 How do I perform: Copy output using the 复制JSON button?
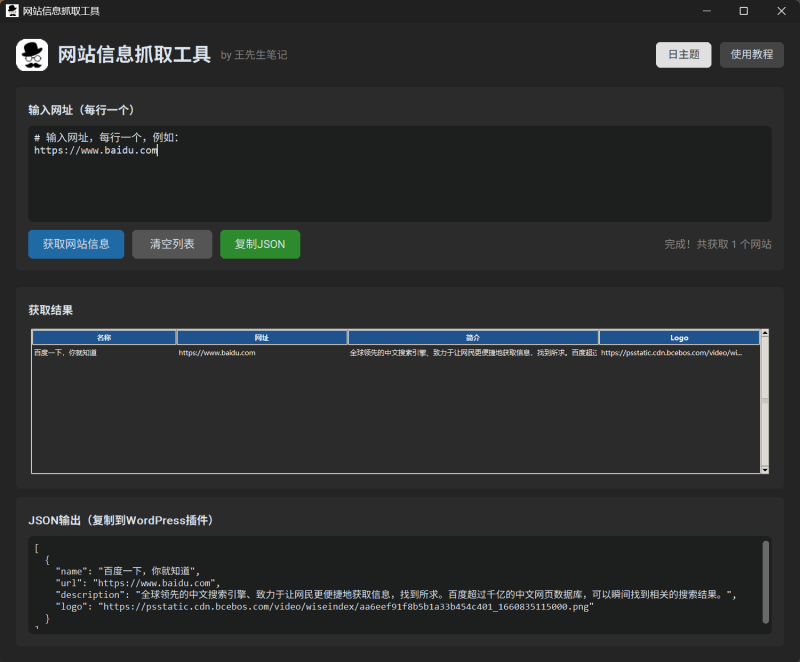tap(260, 244)
